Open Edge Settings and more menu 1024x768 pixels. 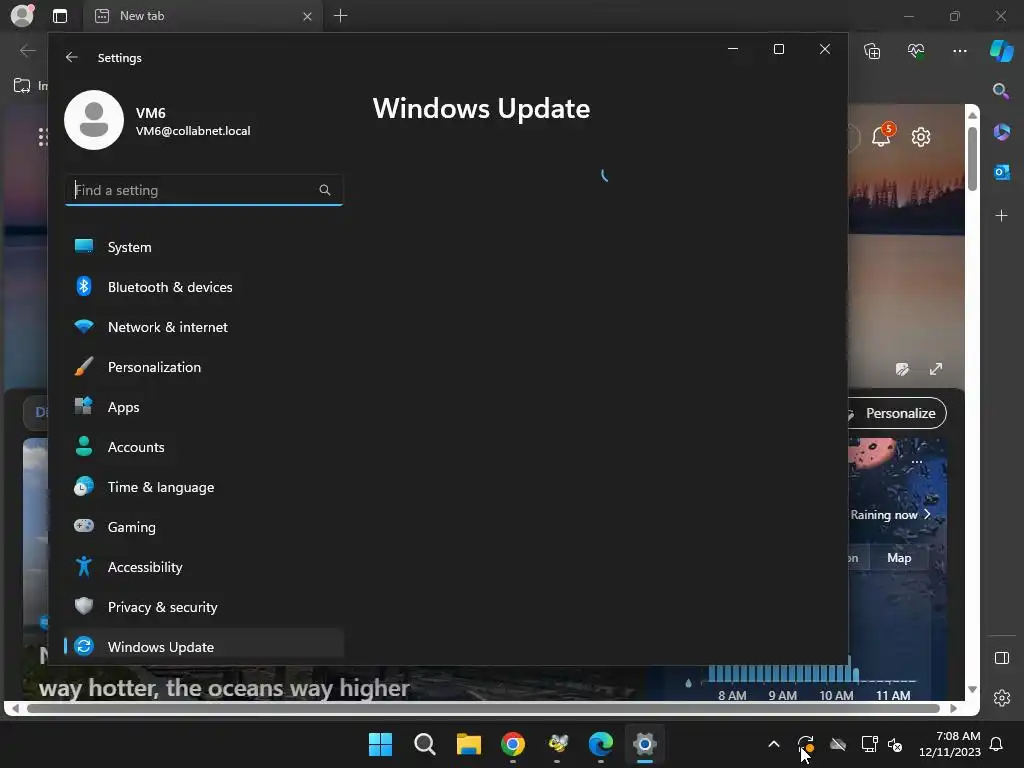(x=959, y=51)
